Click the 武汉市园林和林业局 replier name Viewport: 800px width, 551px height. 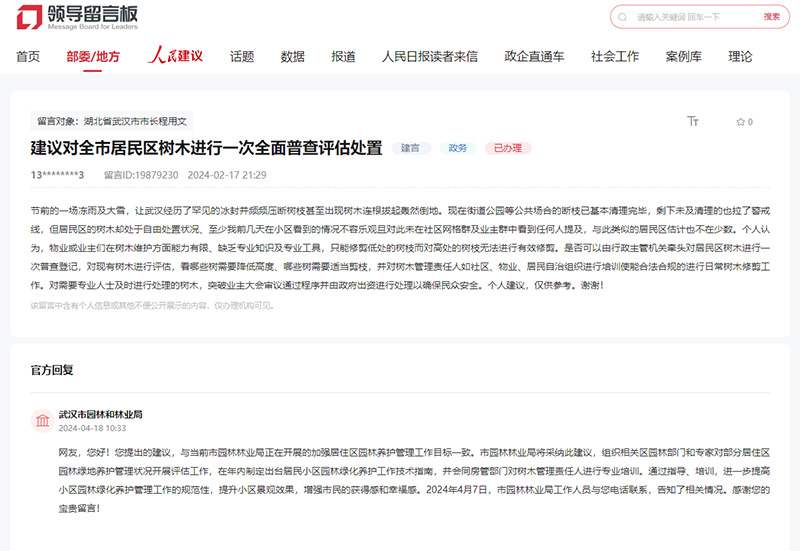pyautogui.click(x=100, y=413)
